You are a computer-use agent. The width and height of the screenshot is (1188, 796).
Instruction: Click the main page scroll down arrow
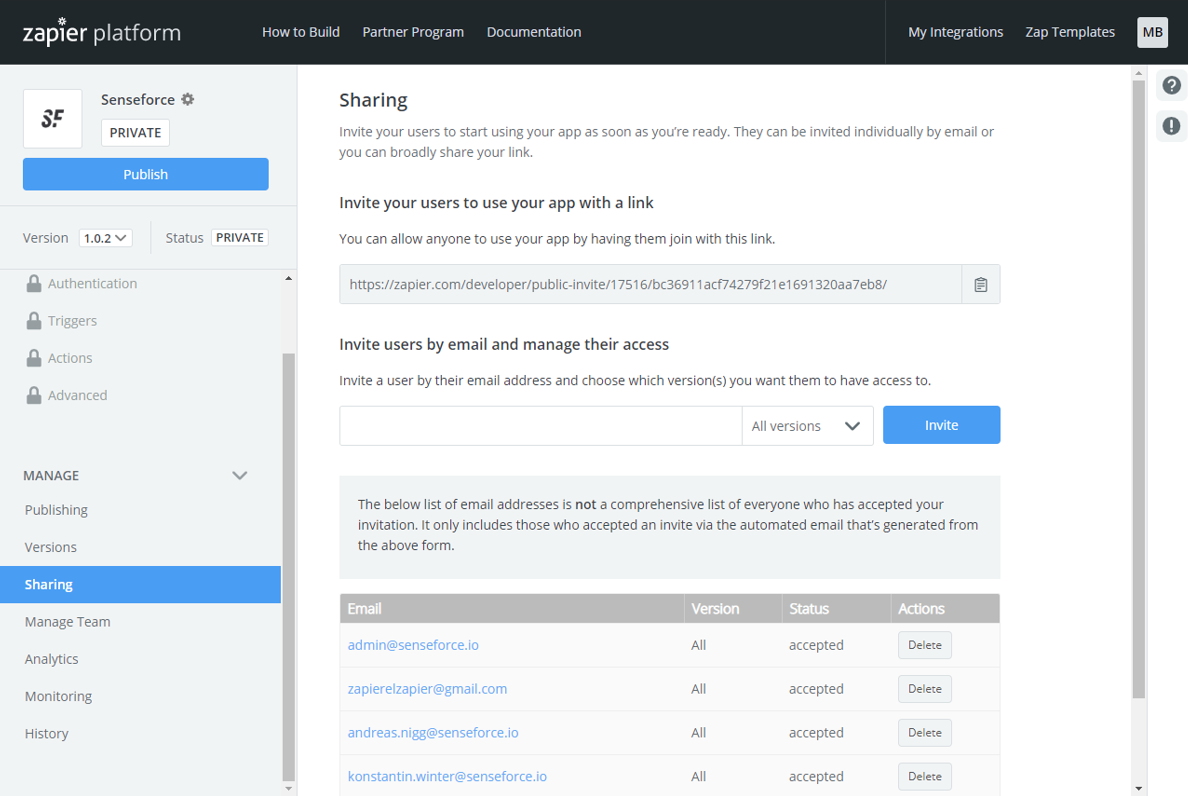pyautogui.click(x=1139, y=788)
